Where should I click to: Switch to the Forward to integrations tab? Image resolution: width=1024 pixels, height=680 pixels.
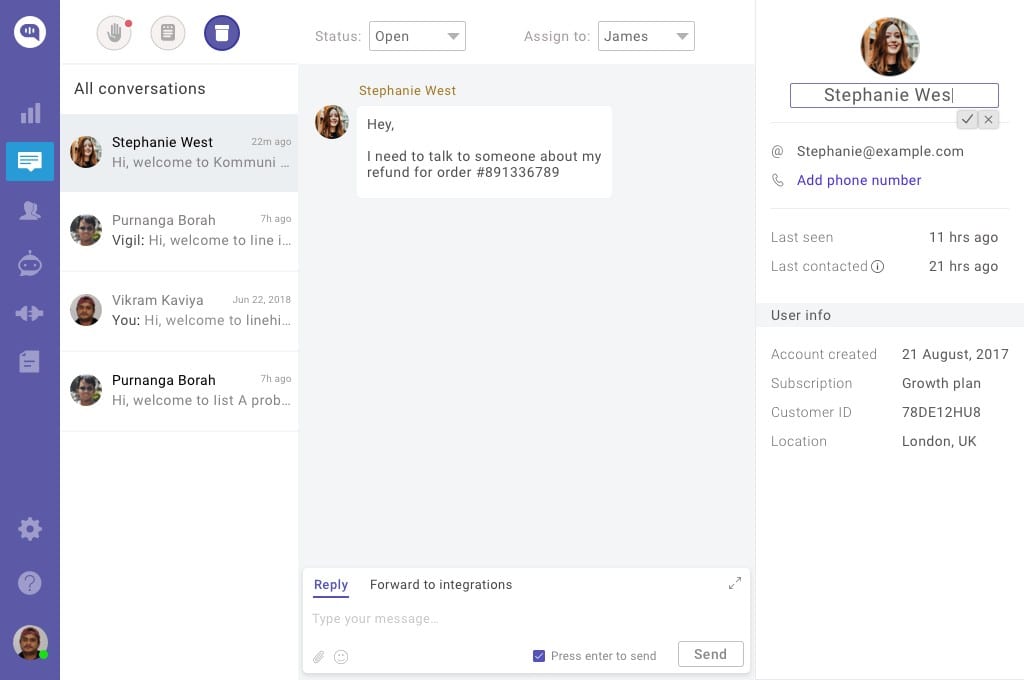tap(440, 584)
